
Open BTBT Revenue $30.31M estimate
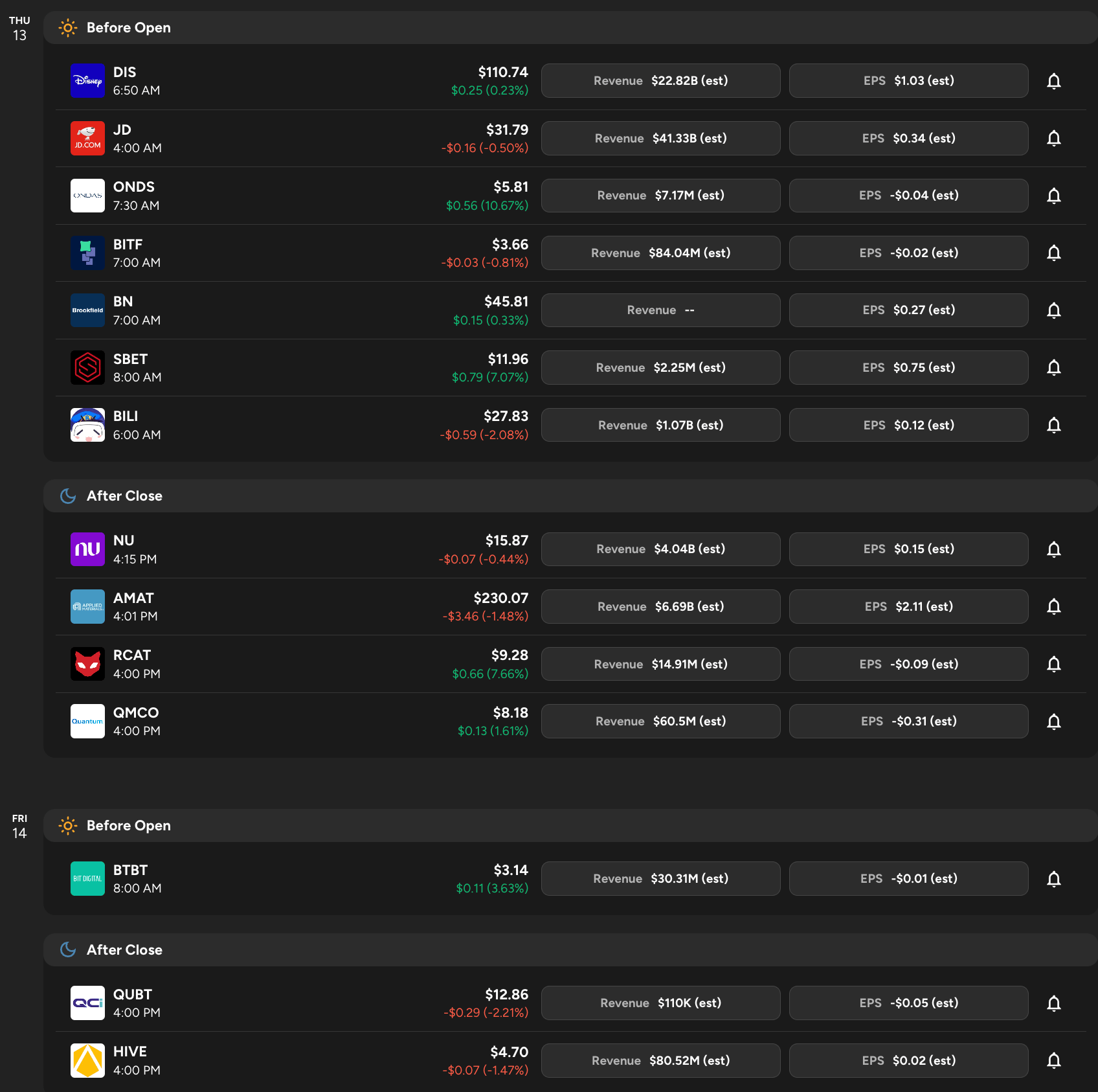pyautogui.click(x=660, y=878)
